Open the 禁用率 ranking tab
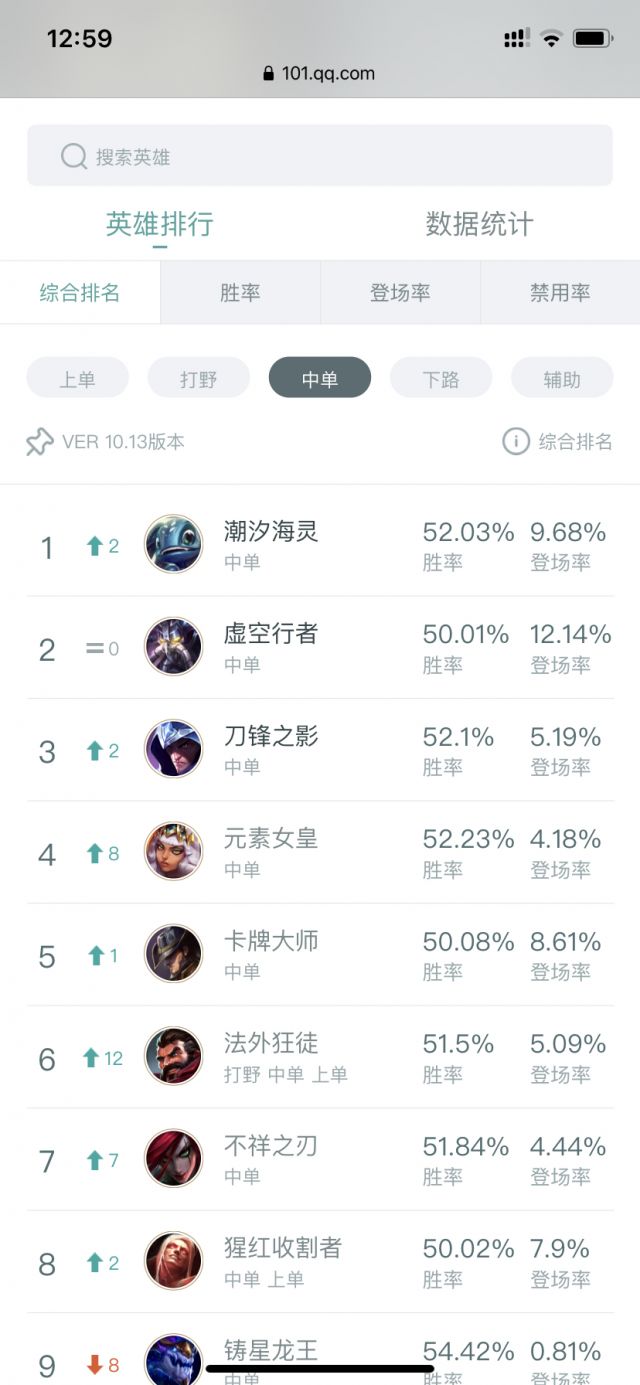Screen dimensions: 640x1385 560,292
